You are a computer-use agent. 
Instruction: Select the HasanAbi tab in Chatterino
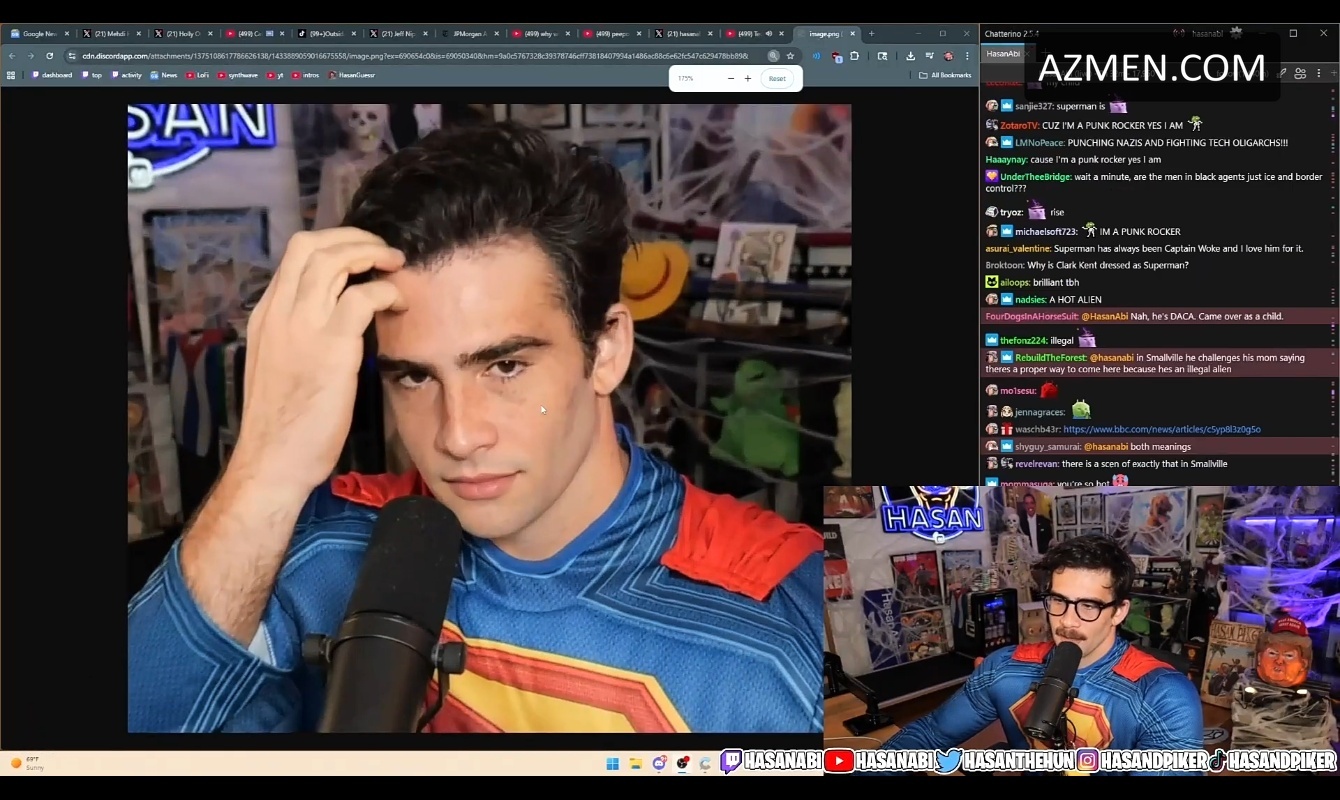[x=1003, y=53]
